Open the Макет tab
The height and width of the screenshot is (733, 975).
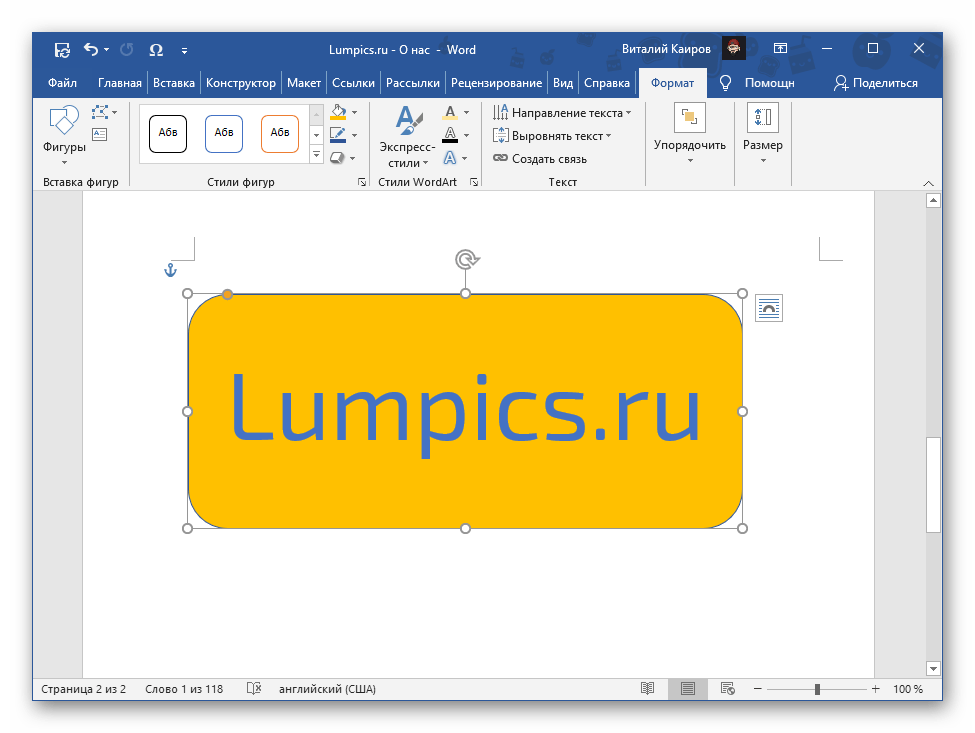click(x=303, y=83)
